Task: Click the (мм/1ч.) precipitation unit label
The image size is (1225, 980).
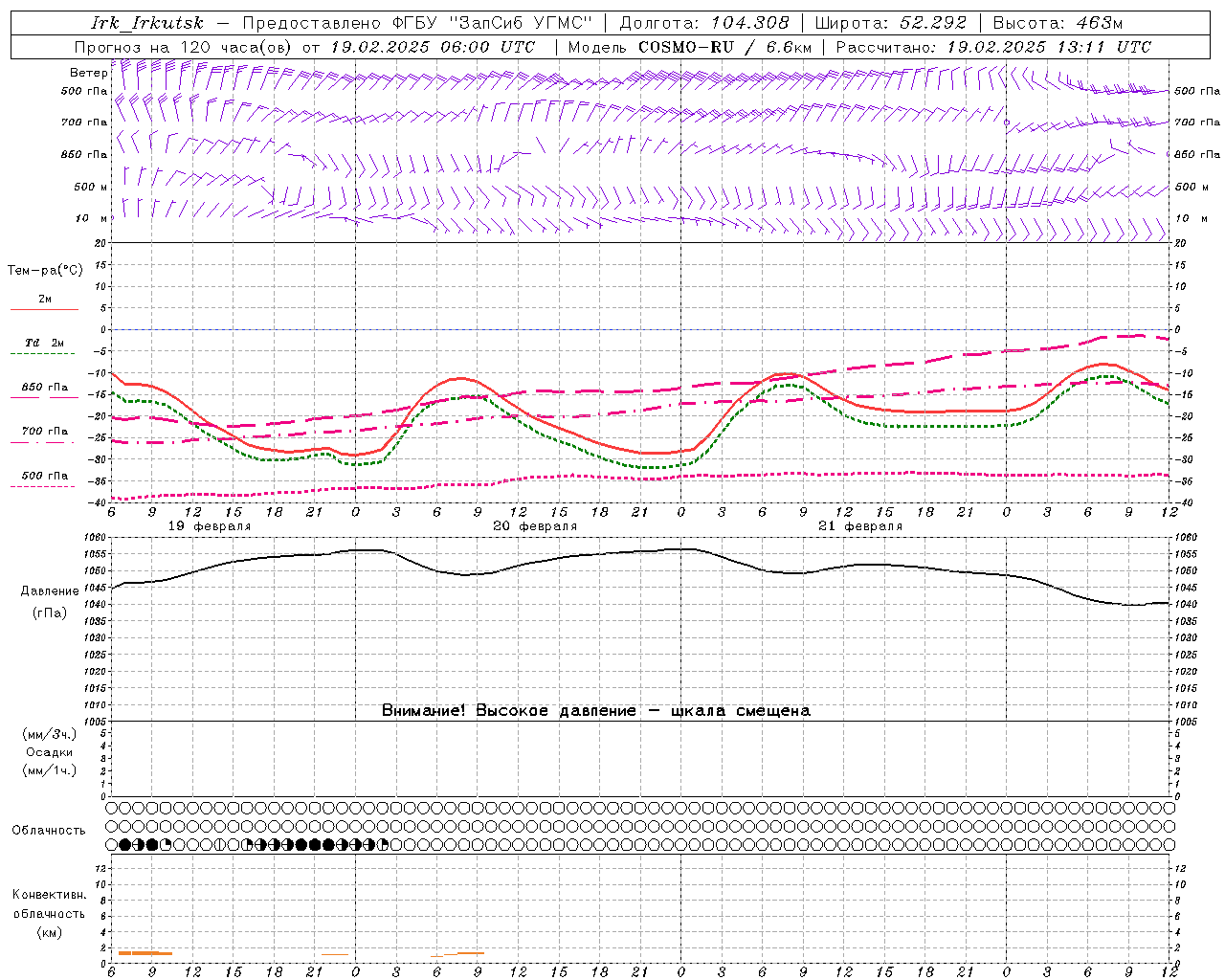Action: pyautogui.click(x=50, y=770)
